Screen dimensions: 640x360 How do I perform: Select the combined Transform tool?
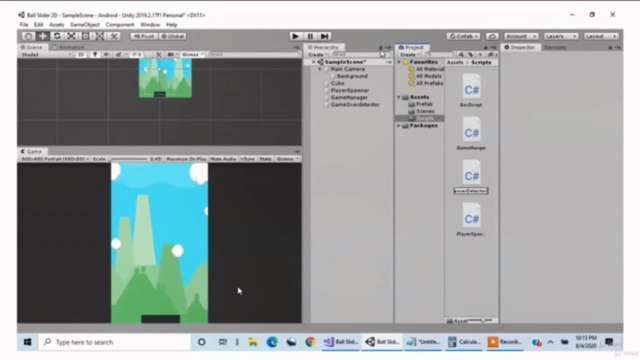(100, 36)
